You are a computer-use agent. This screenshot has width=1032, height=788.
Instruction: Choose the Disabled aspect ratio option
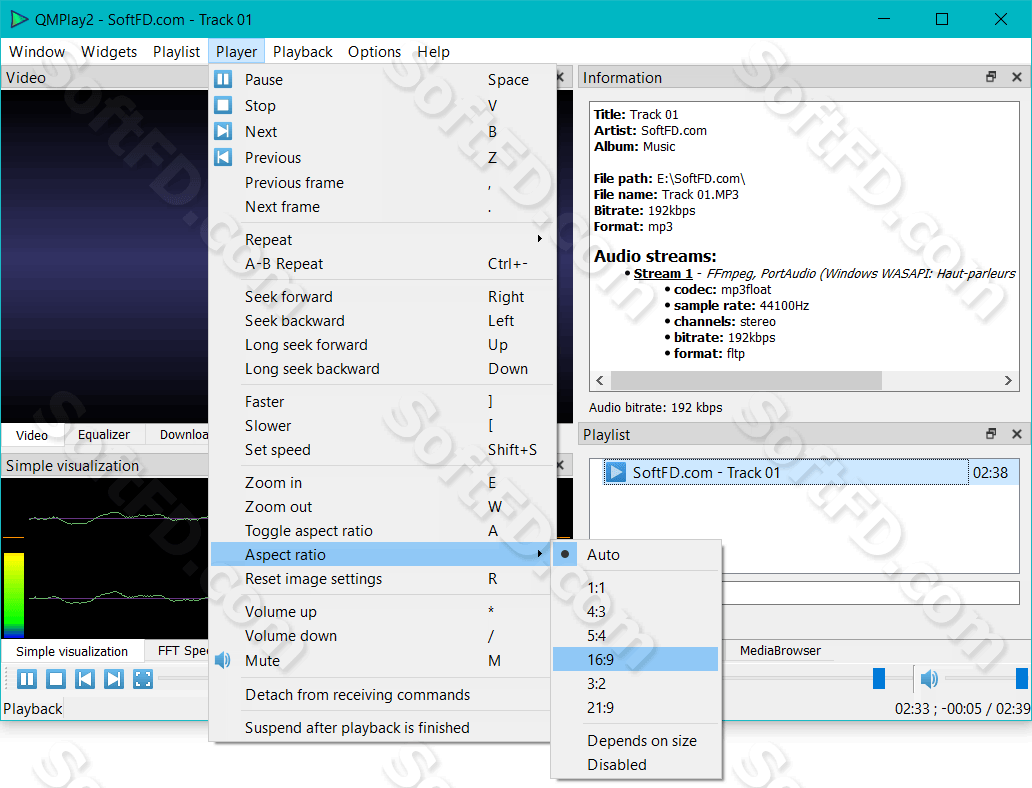636,765
